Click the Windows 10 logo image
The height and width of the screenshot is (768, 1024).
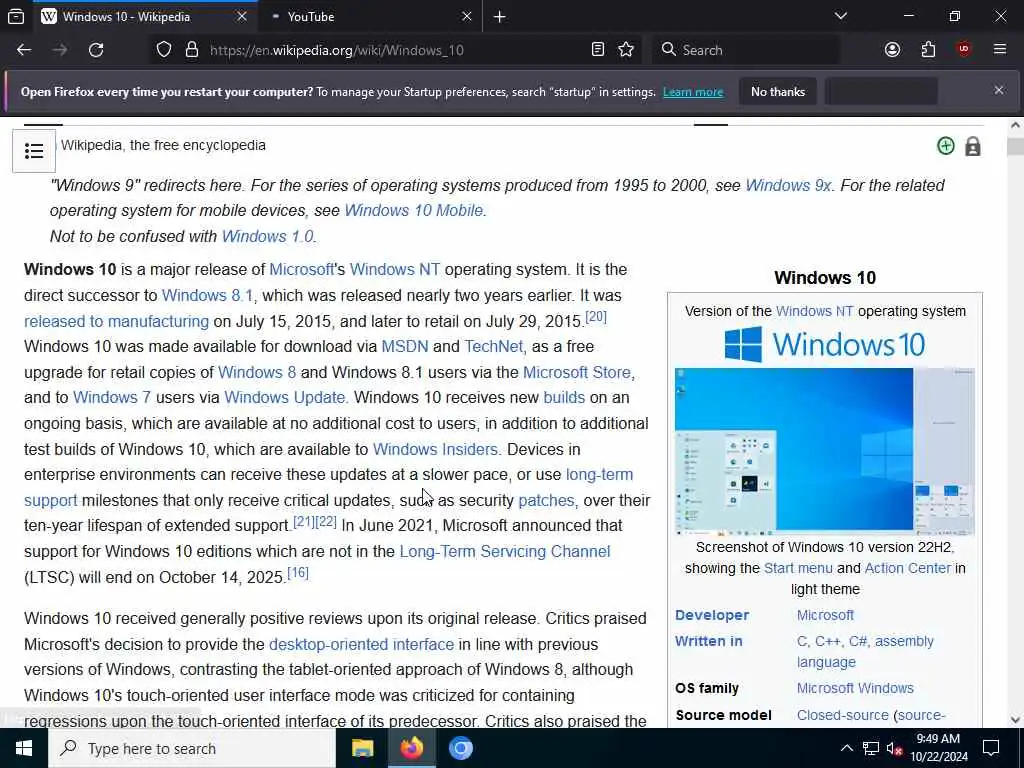825,344
